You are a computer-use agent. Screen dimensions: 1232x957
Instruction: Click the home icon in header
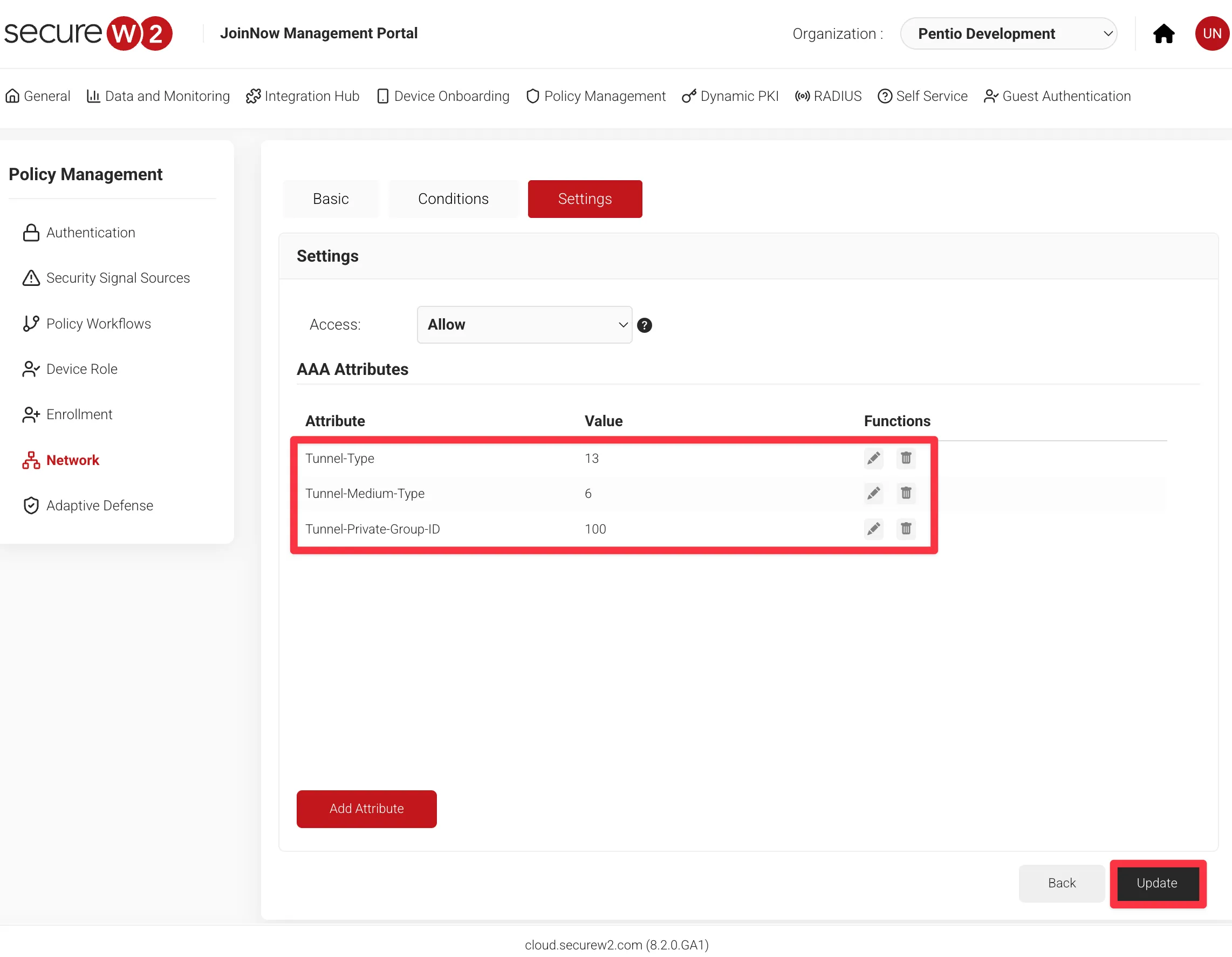click(1163, 34)
